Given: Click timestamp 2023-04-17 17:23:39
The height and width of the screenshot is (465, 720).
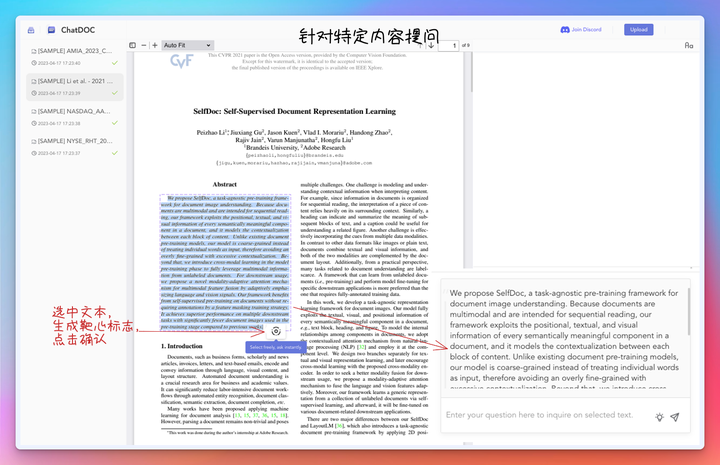Looking at the screenshot, I should tap(59, 93).
